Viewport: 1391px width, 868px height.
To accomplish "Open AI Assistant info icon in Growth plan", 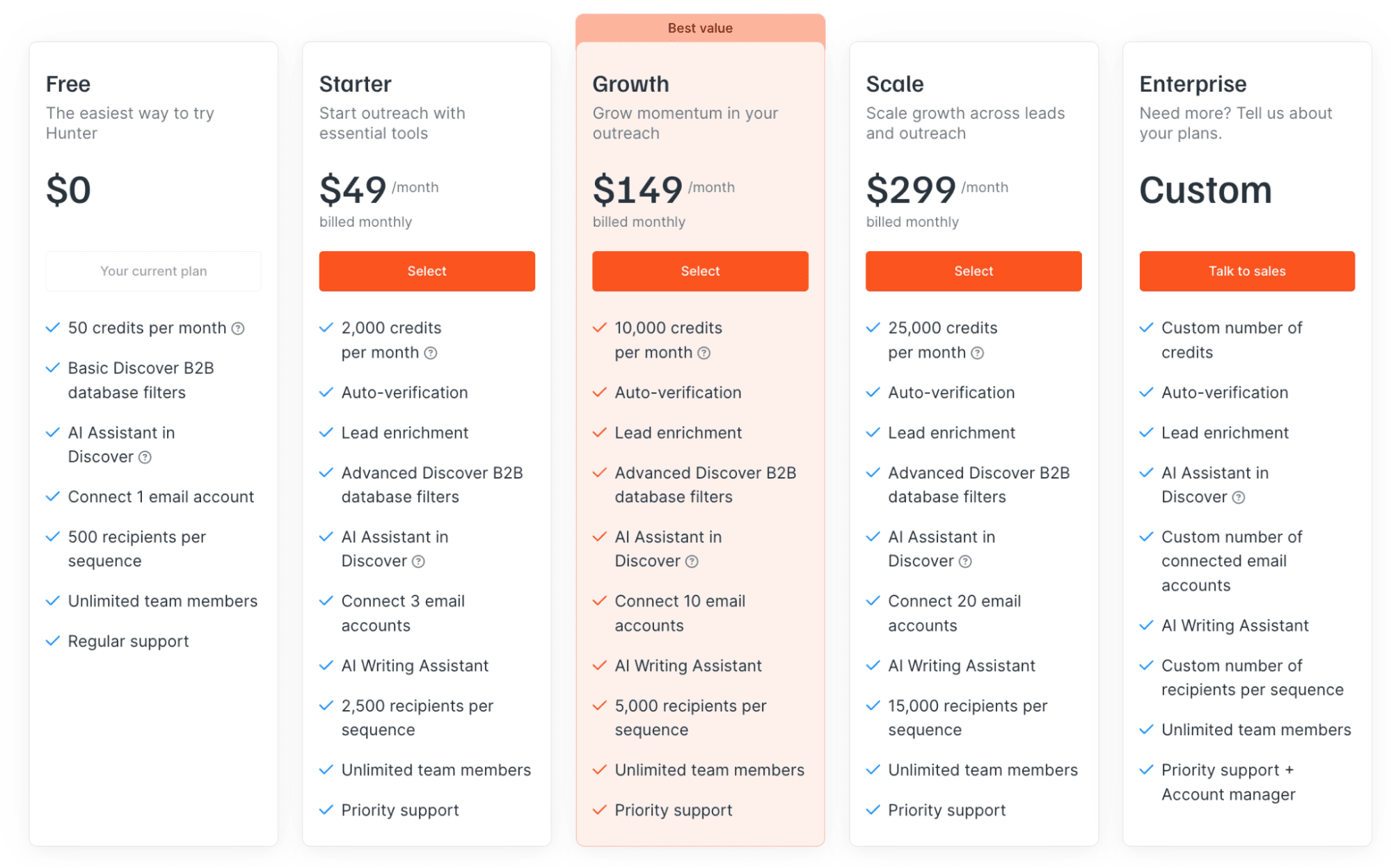I will click(692, 562).
